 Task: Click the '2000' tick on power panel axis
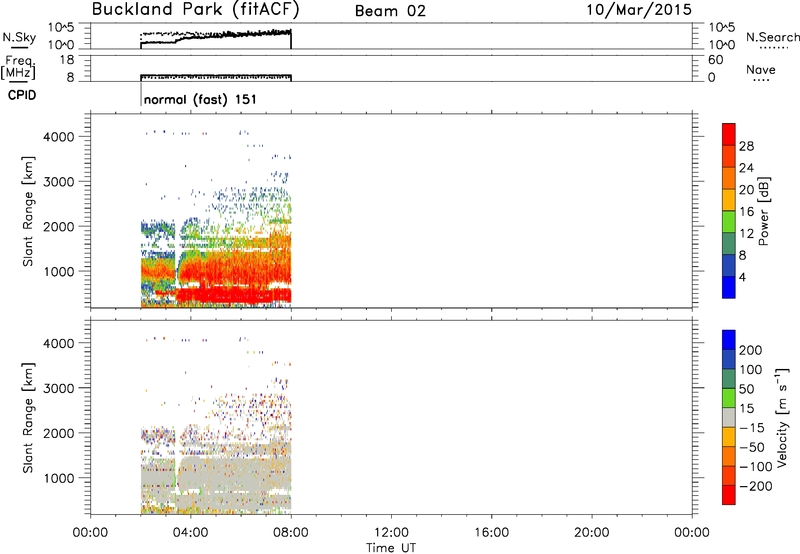(x=59, y=226)
